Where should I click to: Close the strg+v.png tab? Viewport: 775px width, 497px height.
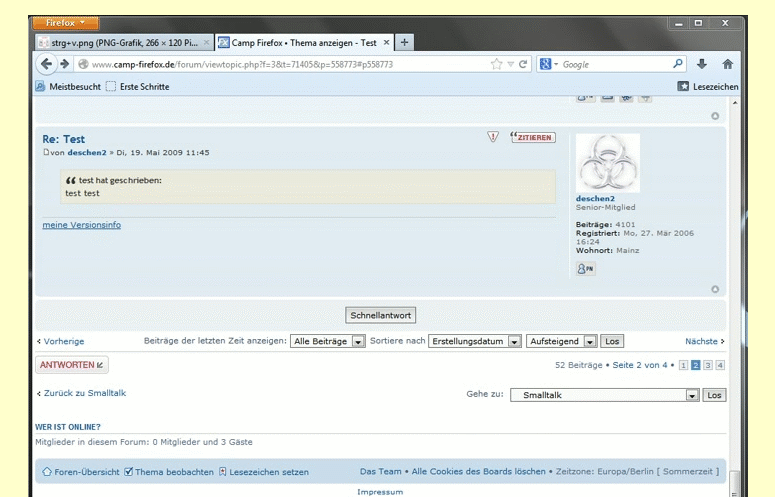207,42
